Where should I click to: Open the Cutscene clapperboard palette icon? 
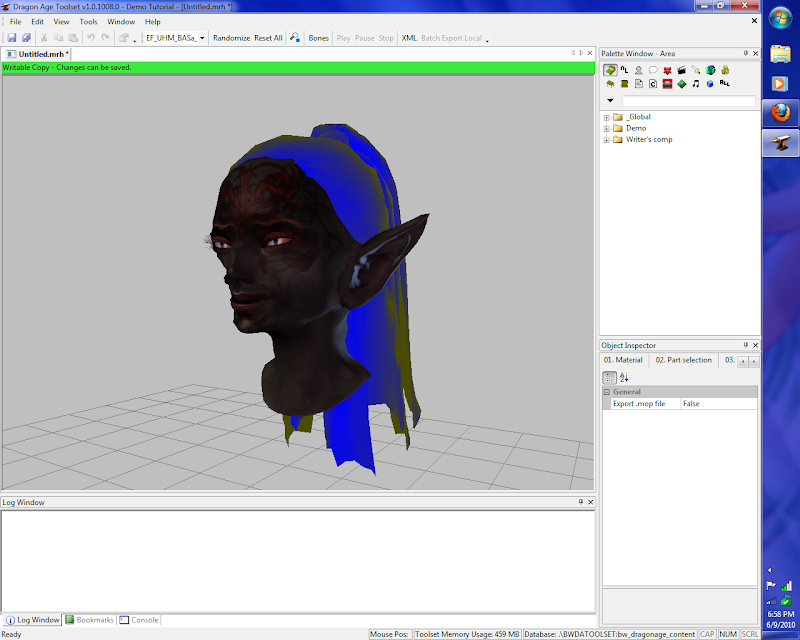(x=681, y=70)
